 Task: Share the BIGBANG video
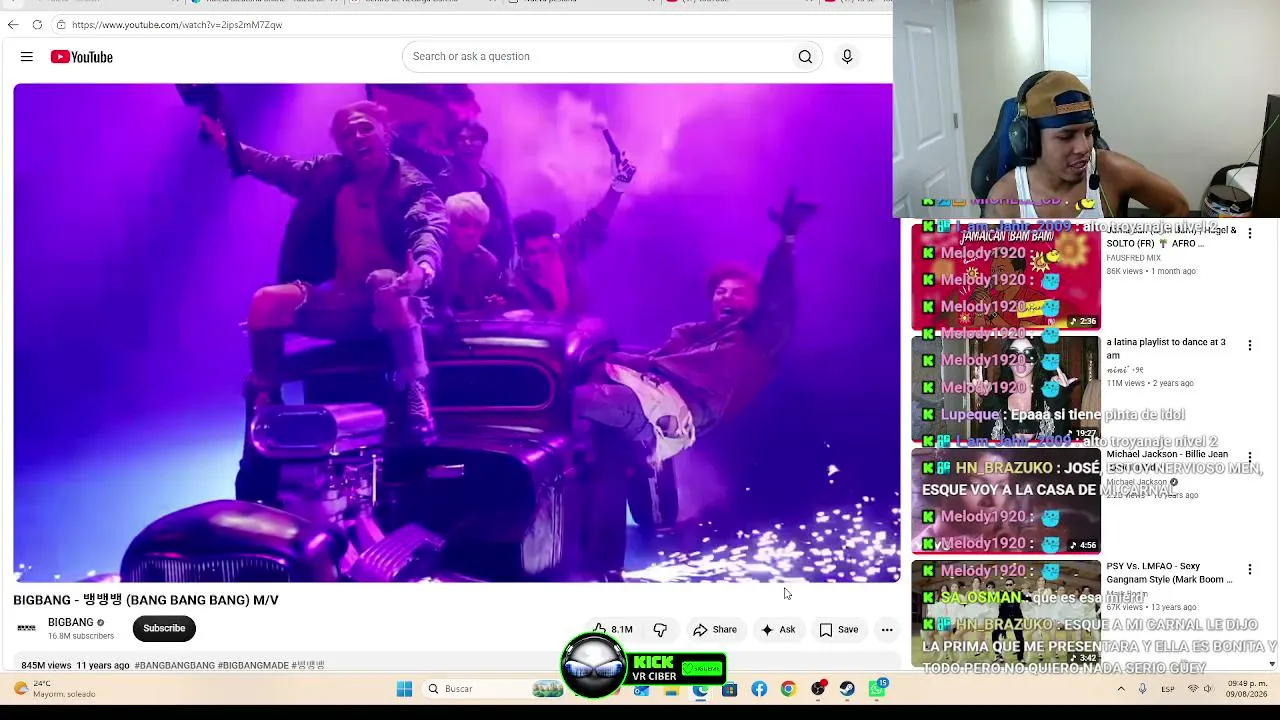[715, 630]
